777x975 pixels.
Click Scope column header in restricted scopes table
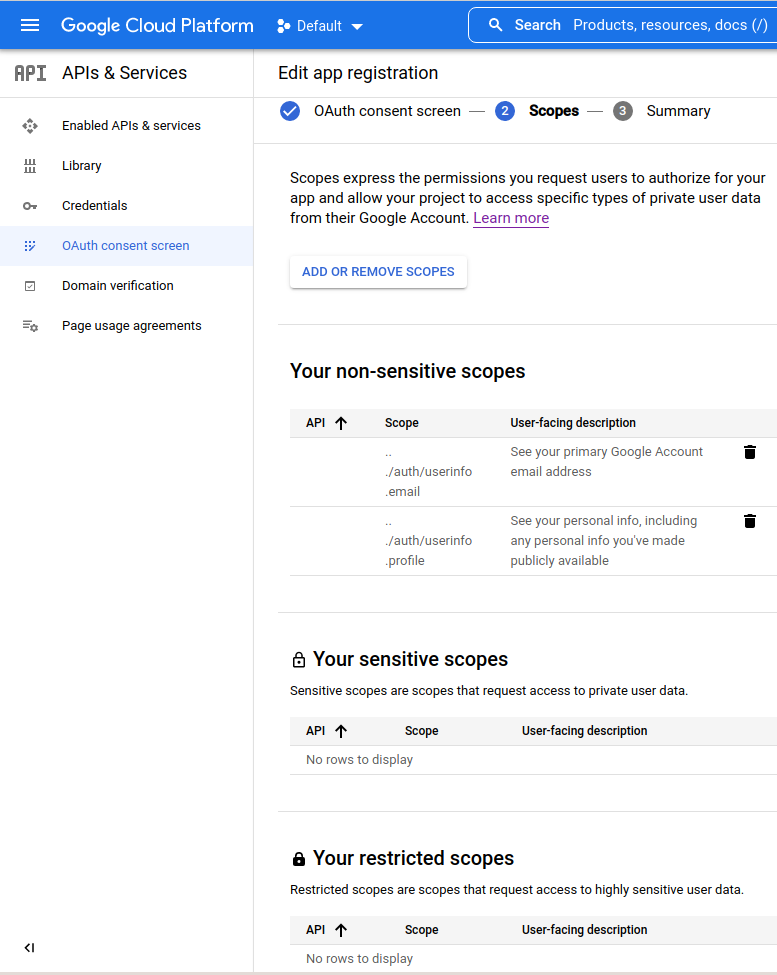tap(421, 930)
